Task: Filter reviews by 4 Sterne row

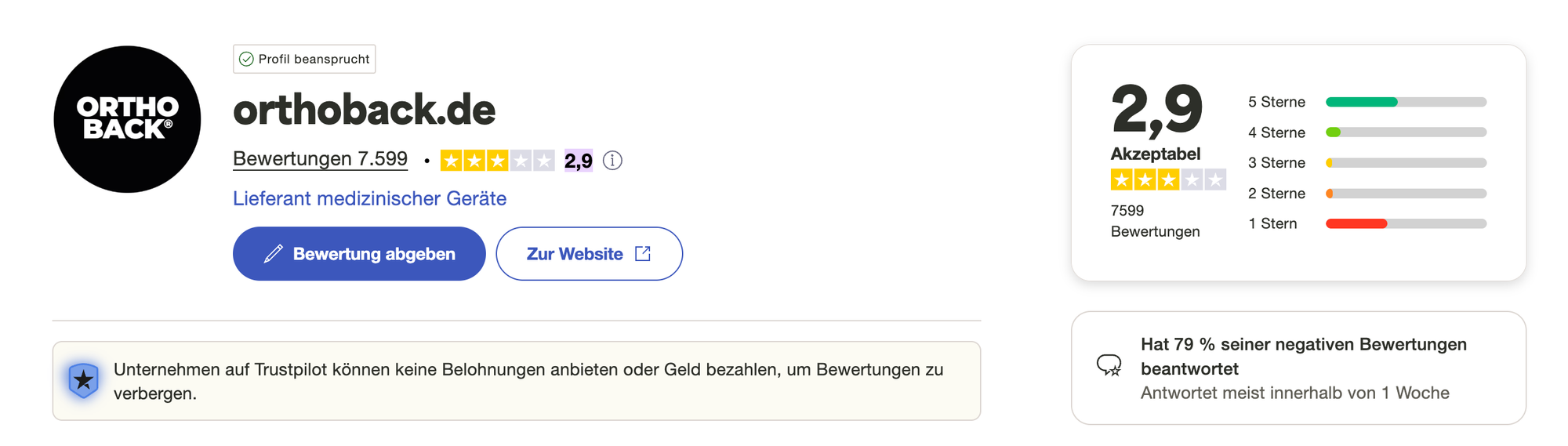Action: pyautogui.click(x=1367, y=132)
